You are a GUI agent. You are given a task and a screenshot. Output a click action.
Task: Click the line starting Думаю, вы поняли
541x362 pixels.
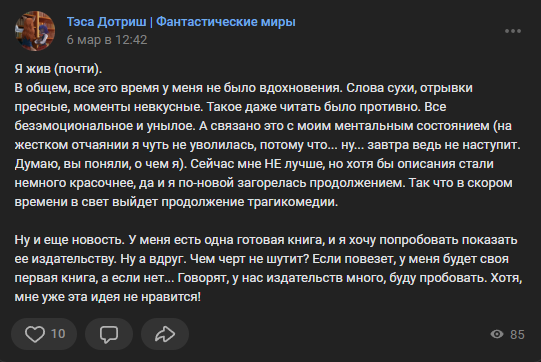(x=254, y=164)
